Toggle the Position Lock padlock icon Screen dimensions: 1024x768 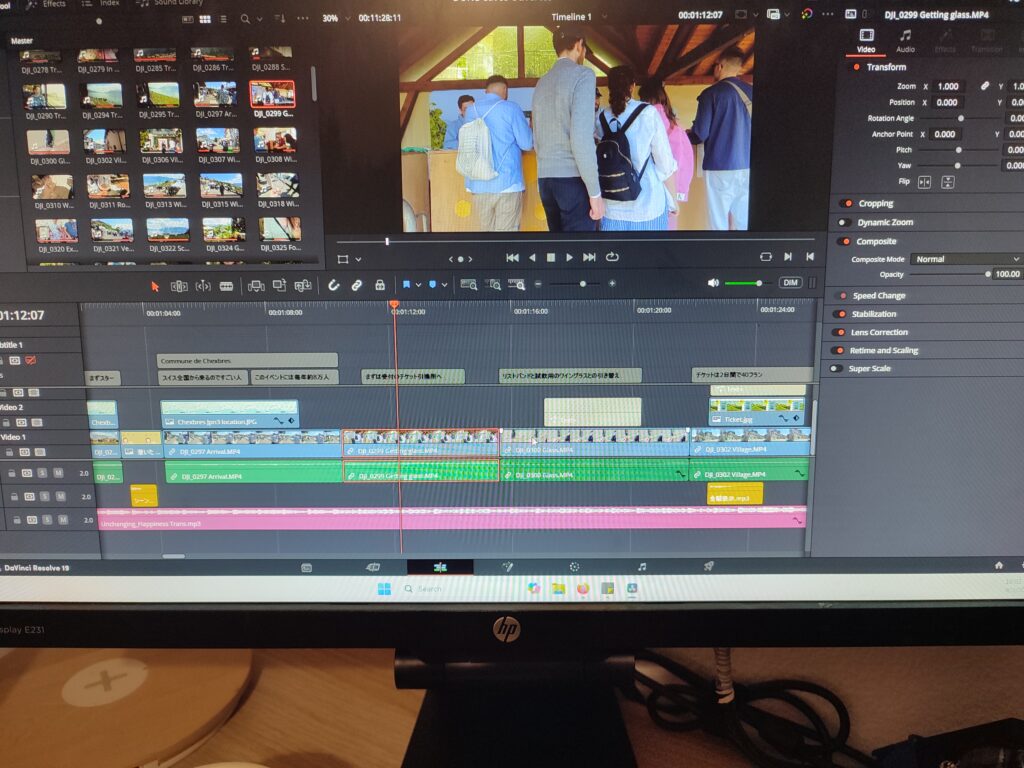pos(379,285)
